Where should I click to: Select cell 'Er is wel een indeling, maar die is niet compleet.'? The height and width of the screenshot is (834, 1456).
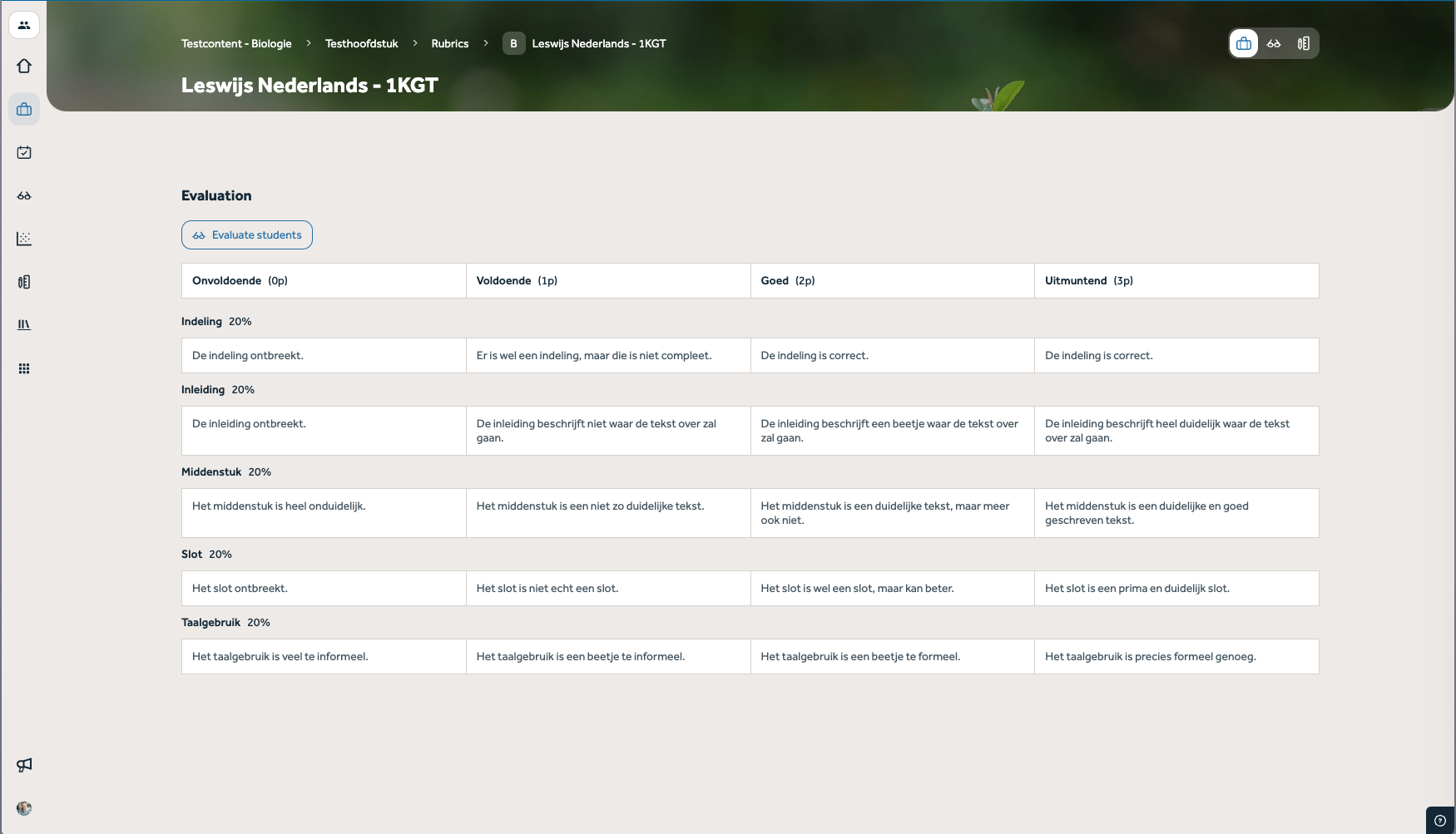click(x=608, y=356)
